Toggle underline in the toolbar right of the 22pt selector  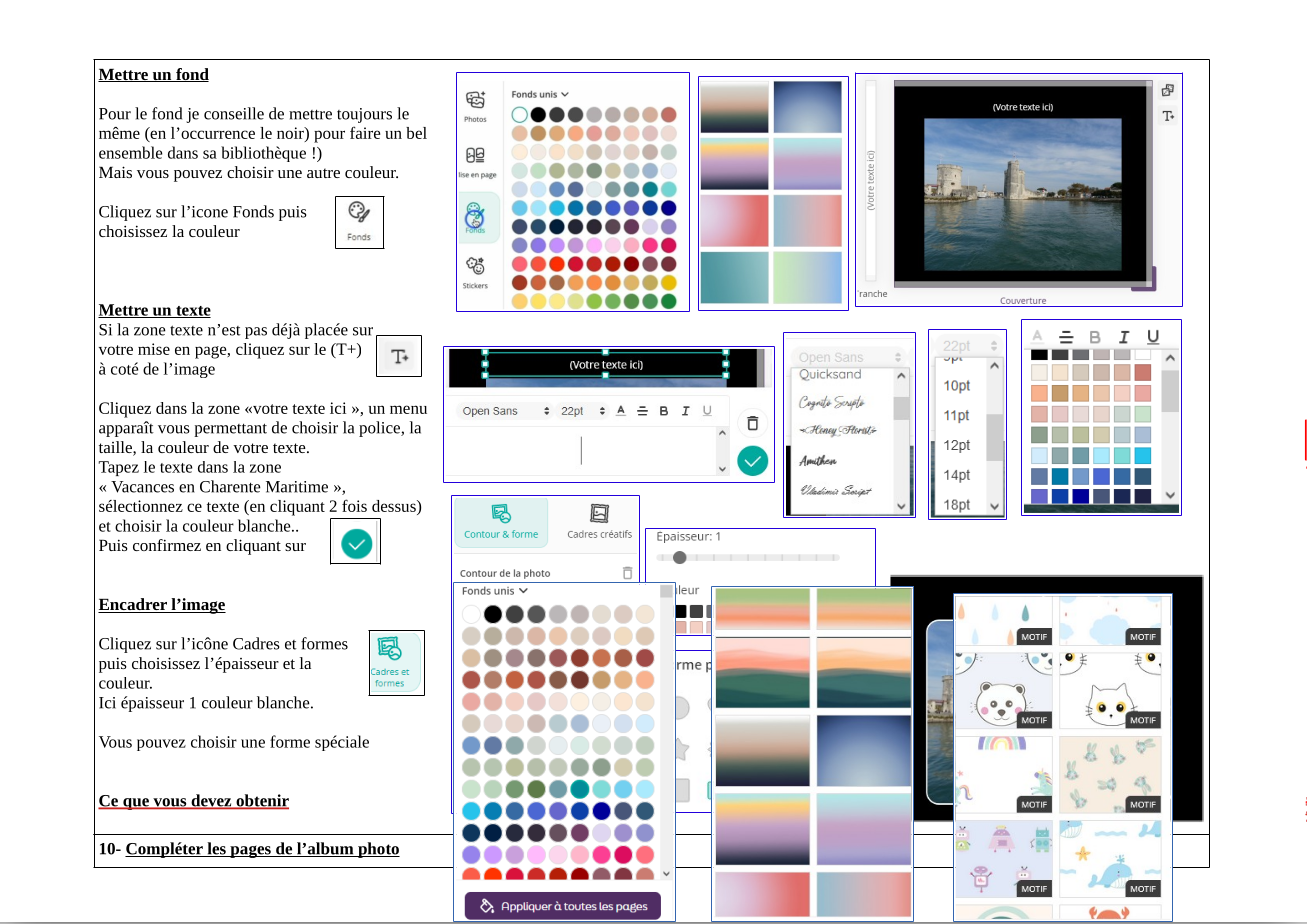click(x=707, y=411)
